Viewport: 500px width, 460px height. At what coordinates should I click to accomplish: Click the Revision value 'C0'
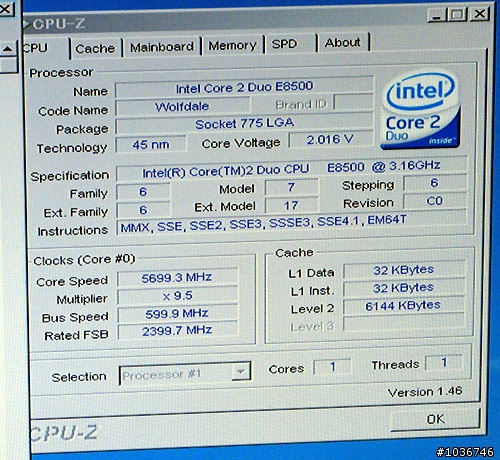pos(435,201)
